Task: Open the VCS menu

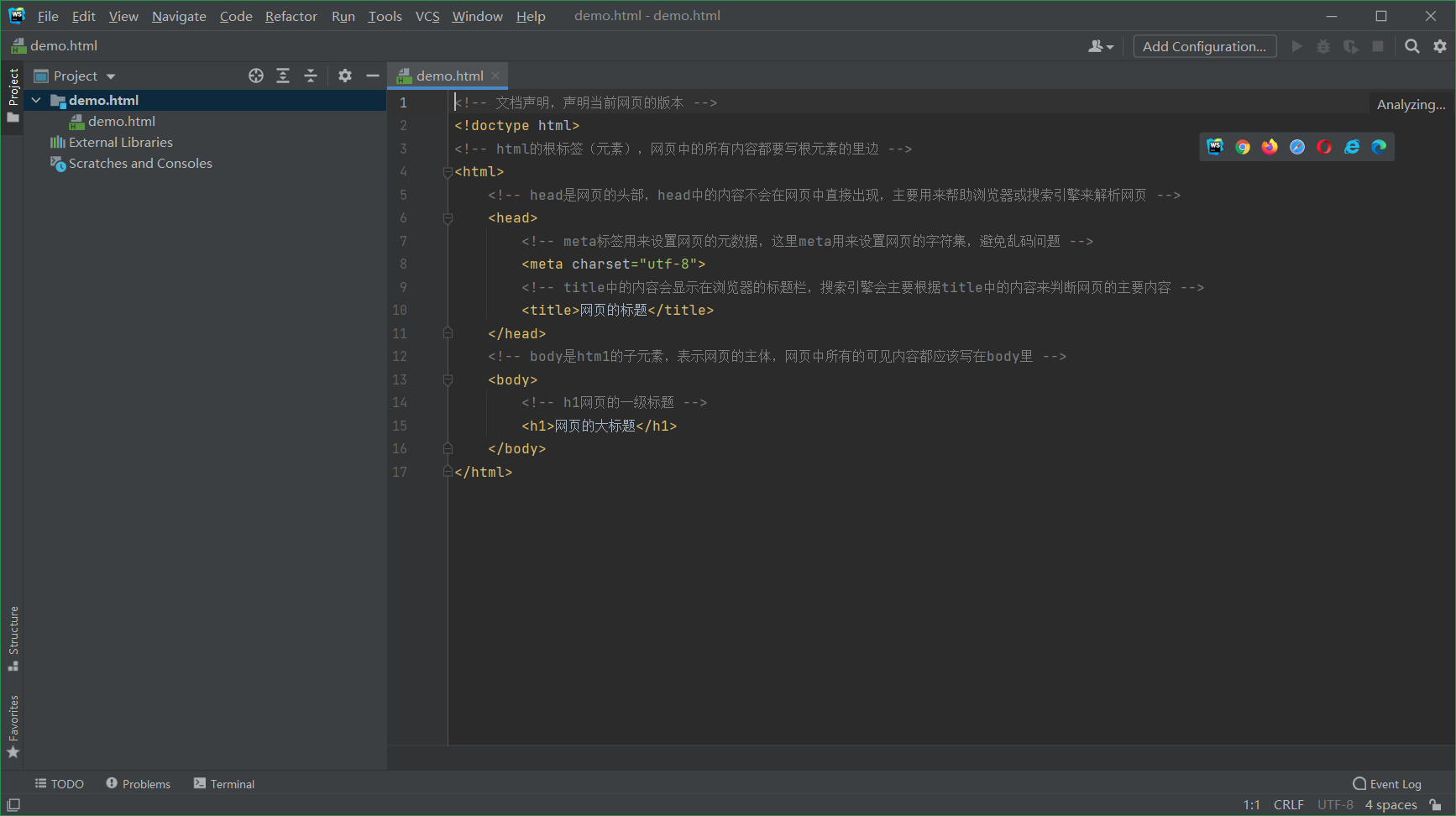Action: click(427, 16)
